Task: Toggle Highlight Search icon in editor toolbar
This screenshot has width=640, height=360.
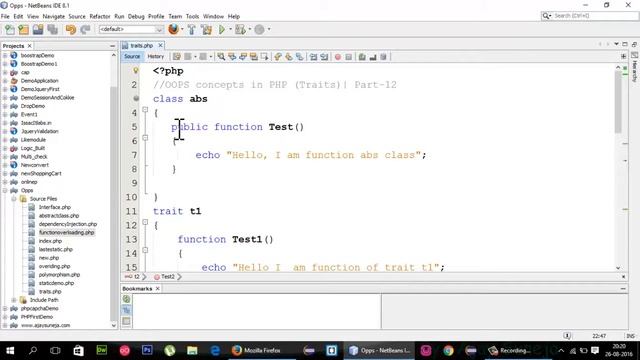Action: tap(253, 57)
